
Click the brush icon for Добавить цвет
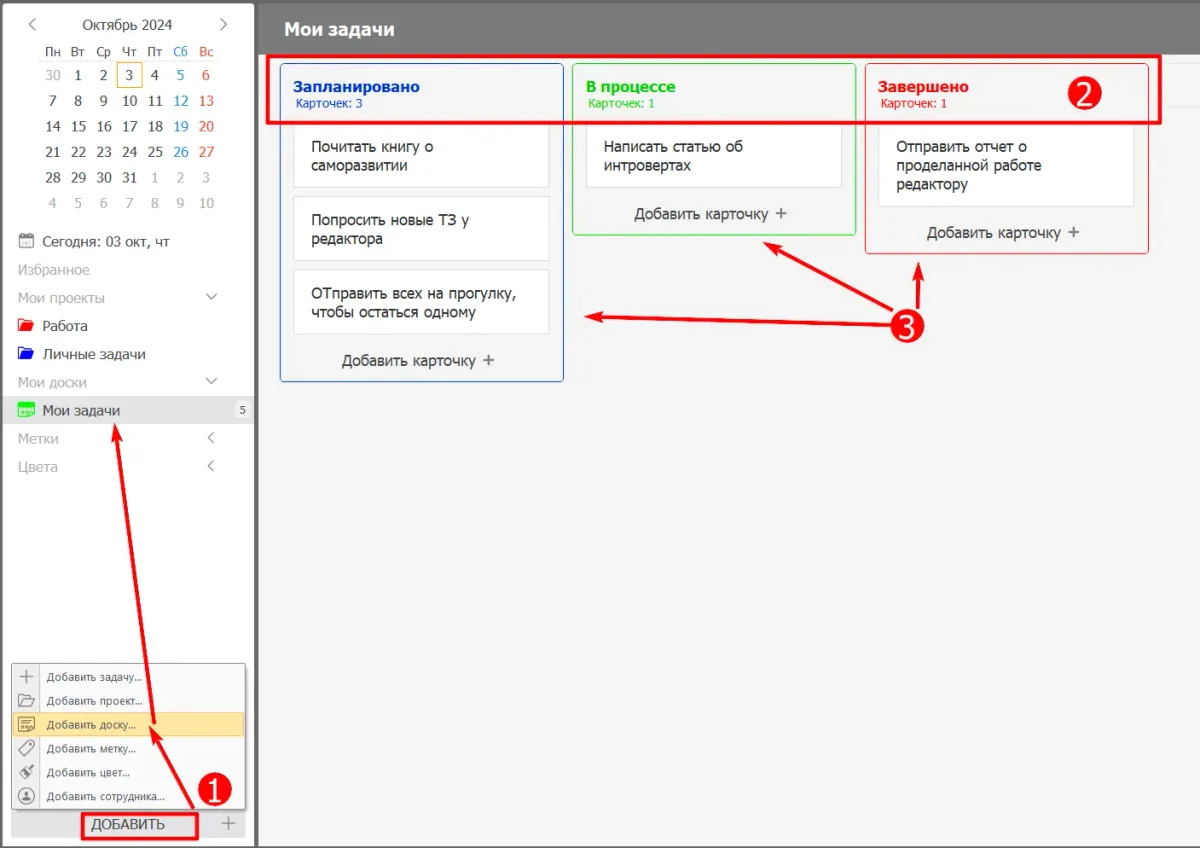coord(27,772)
